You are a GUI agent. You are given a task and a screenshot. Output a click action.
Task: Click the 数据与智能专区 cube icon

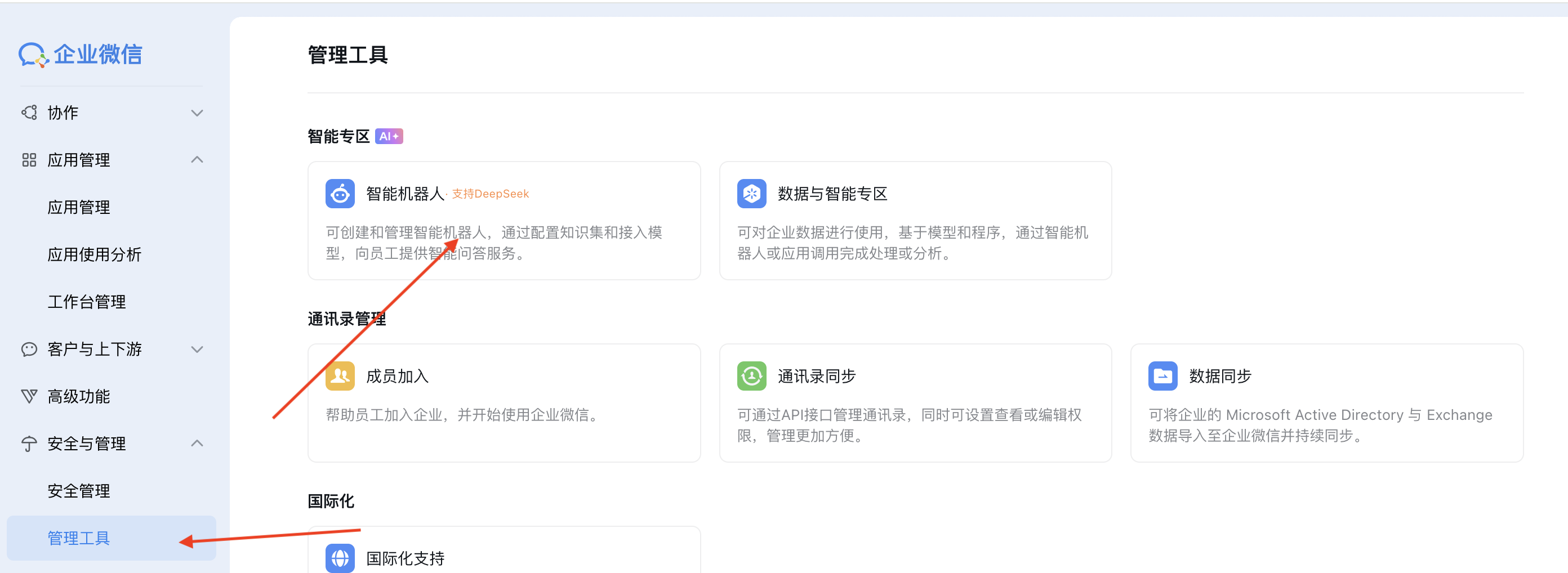click(751, 194)
